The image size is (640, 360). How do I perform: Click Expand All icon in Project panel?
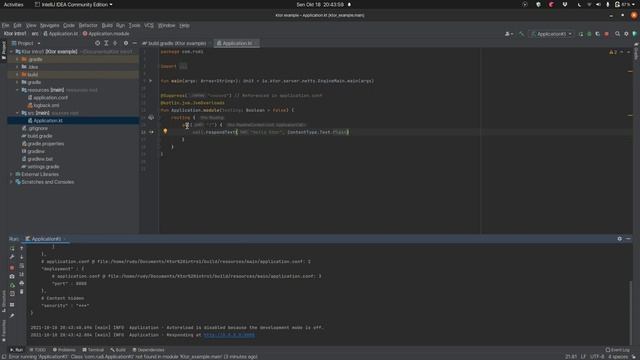[106, 43]
